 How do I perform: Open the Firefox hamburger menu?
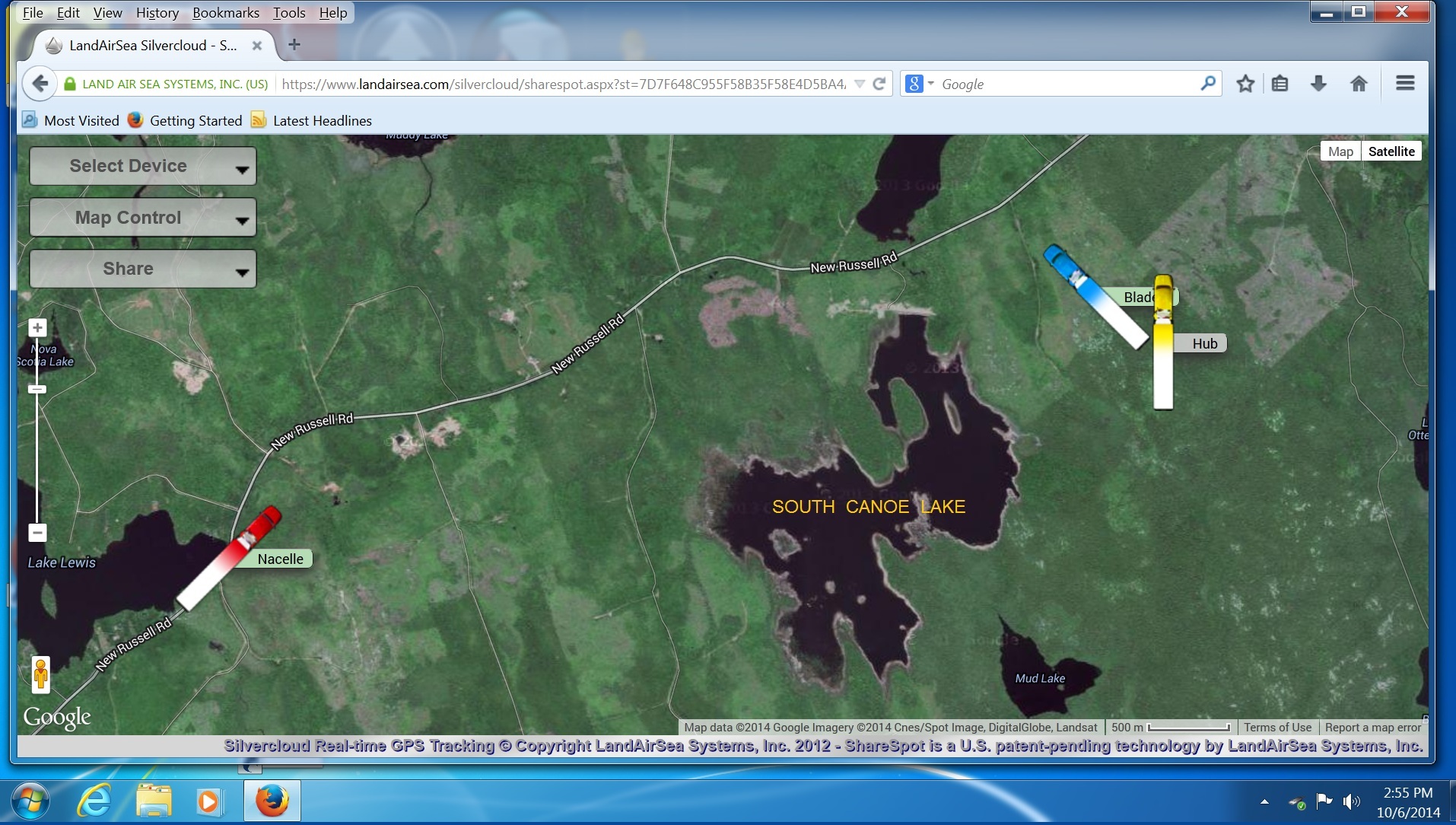(1405, 83)
